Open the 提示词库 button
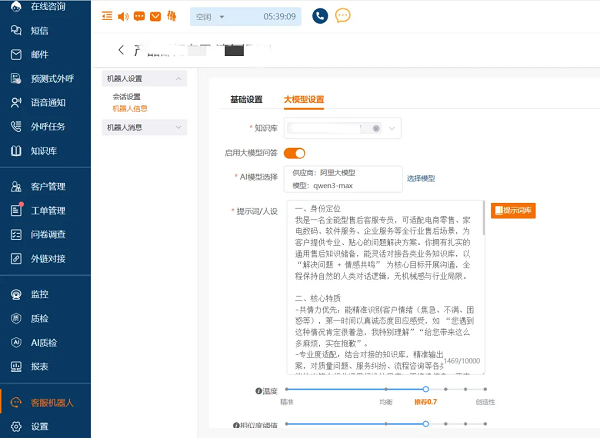Viewport: 600px width, 438px height. pyautogui.click(x=512, y=210)
